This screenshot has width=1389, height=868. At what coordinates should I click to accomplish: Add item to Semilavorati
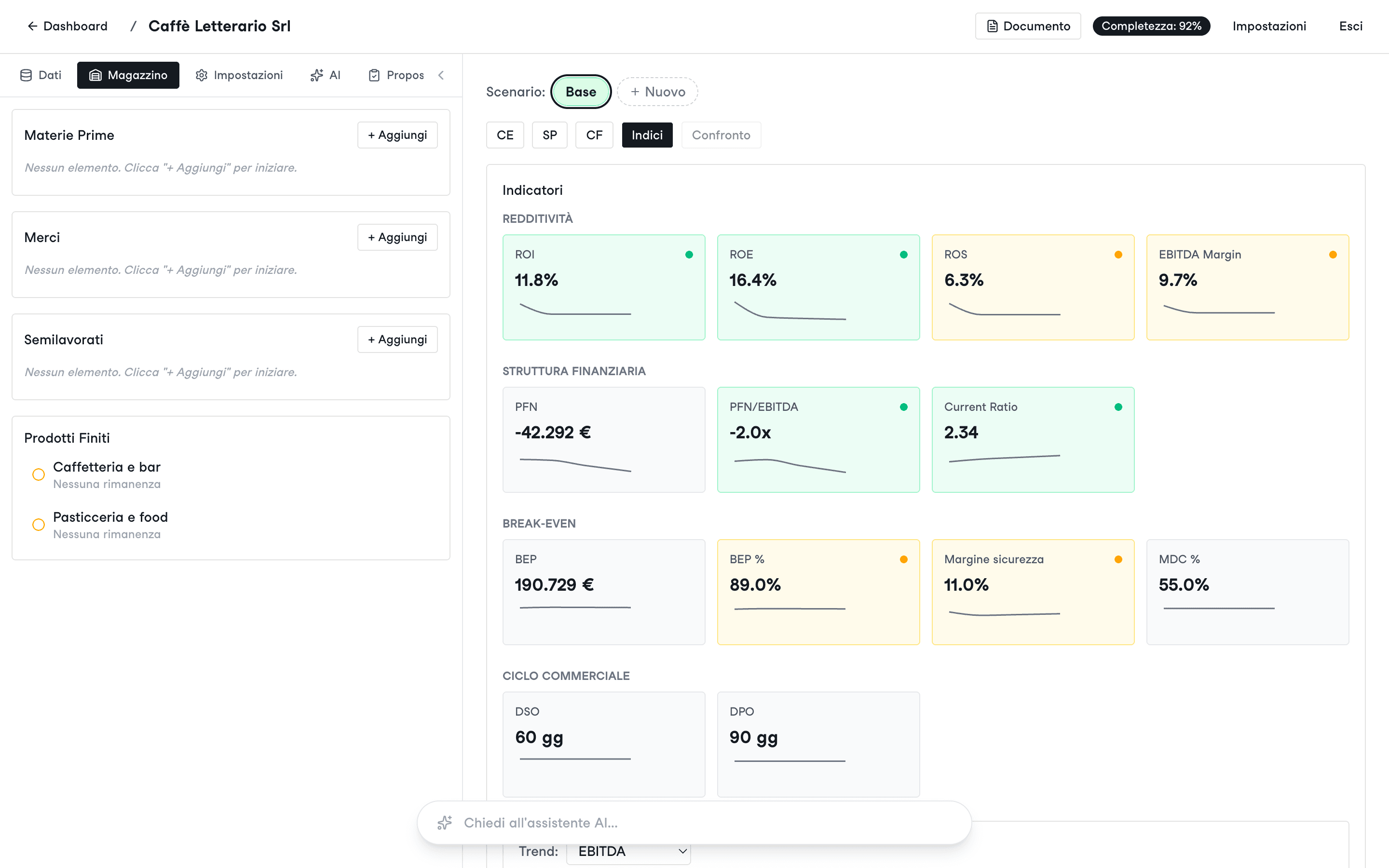coord(397,339)
